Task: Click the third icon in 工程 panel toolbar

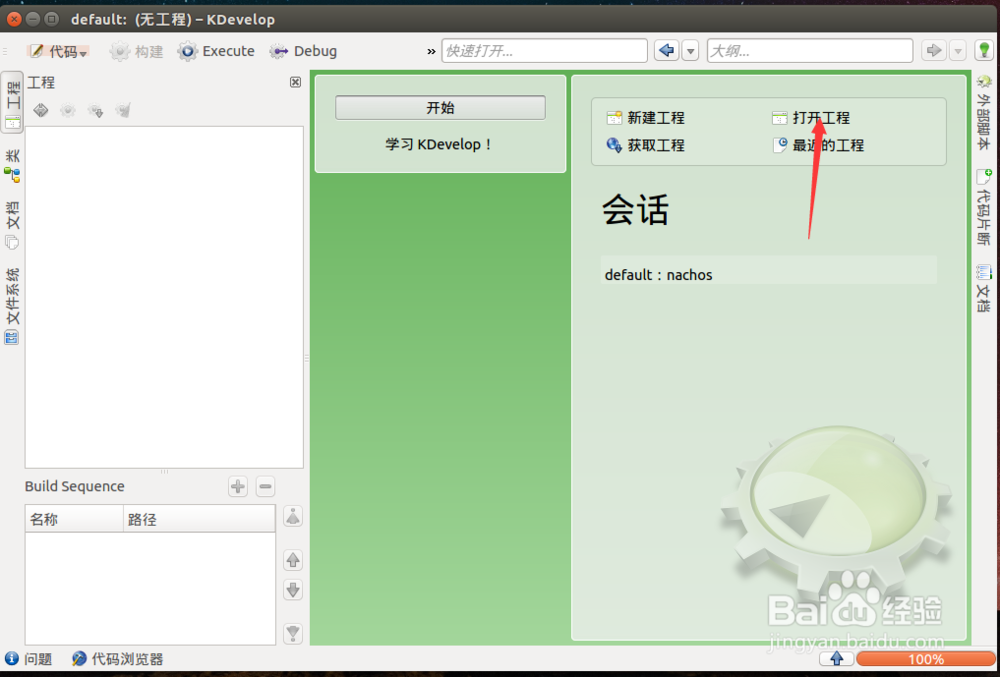Action: coord(96,110)
